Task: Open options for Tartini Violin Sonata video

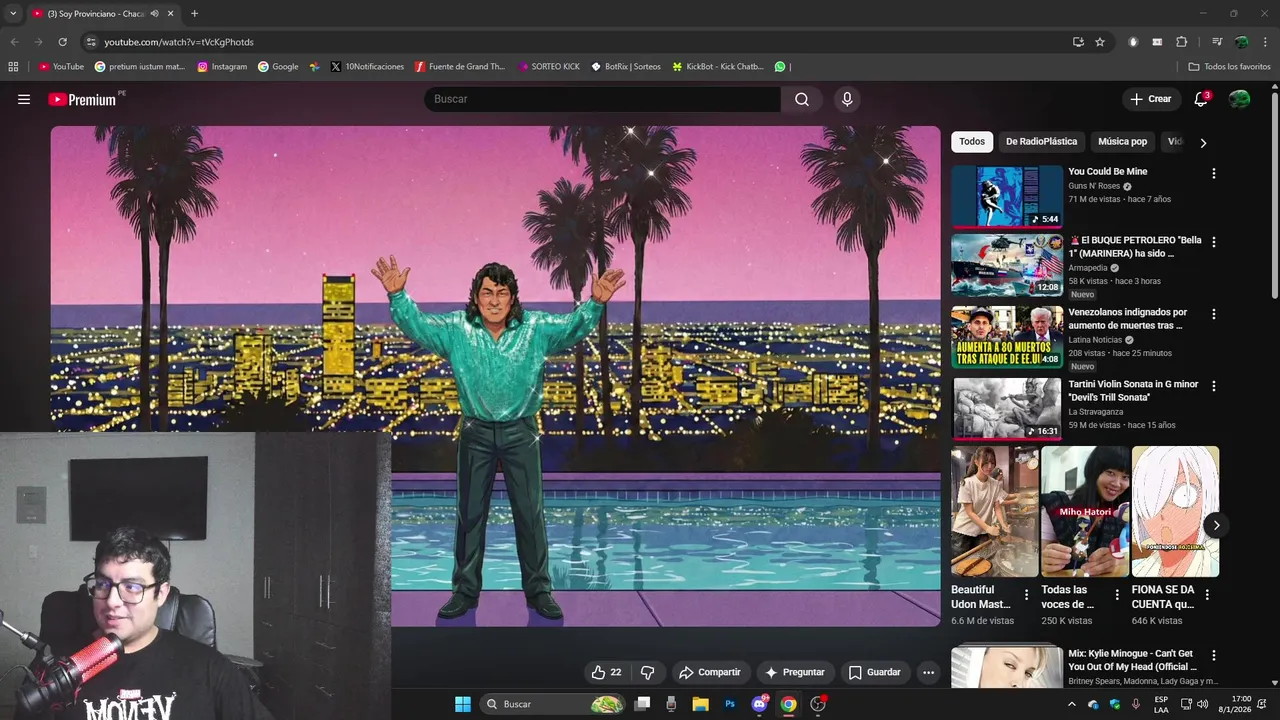Action: pos(1214,386)
